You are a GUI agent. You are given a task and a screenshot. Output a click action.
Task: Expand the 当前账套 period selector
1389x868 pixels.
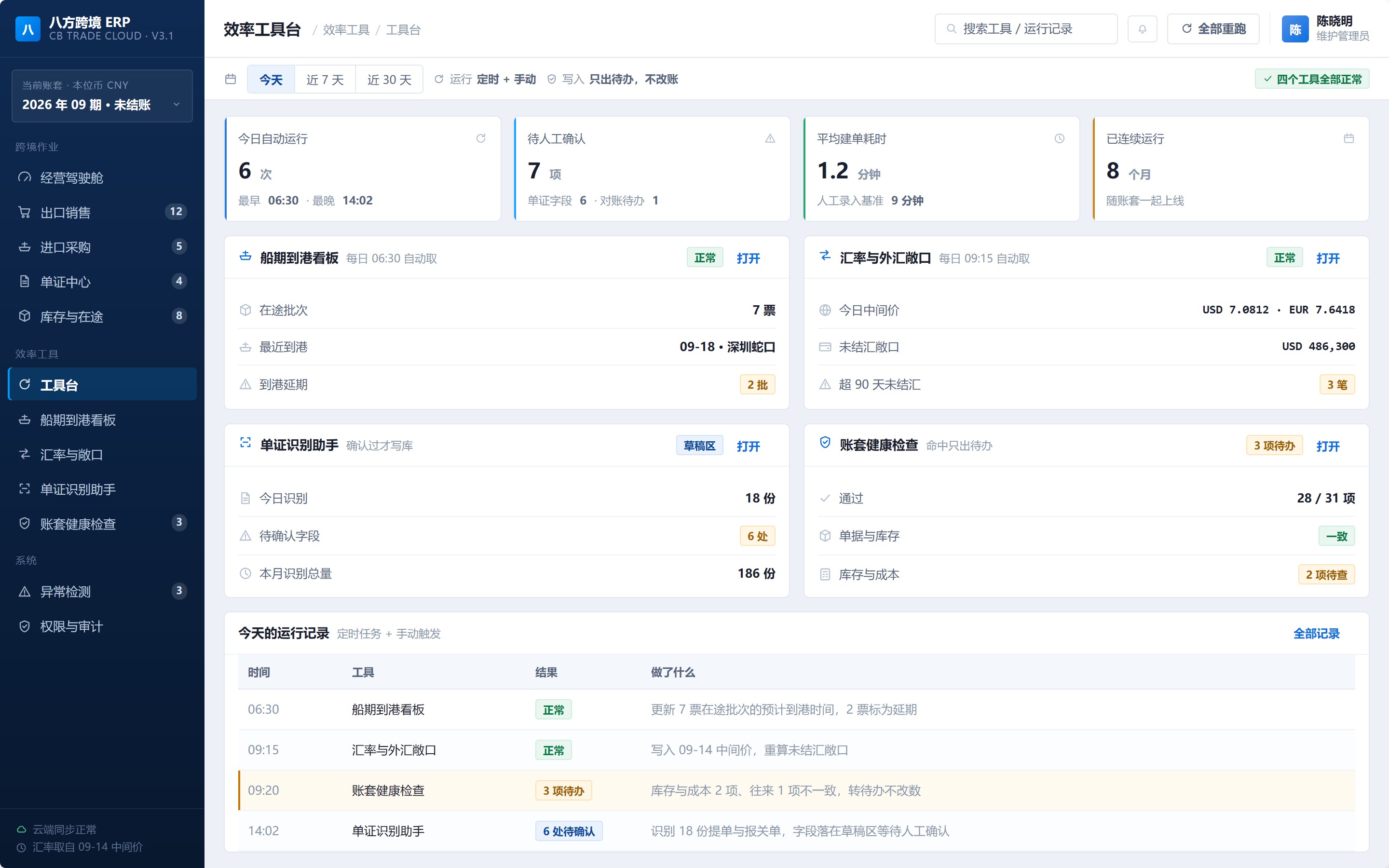[102, 96]
